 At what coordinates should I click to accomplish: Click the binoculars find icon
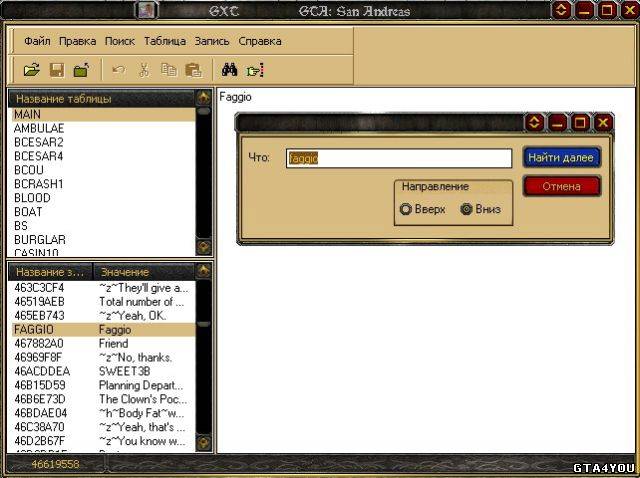click(230, 70)
